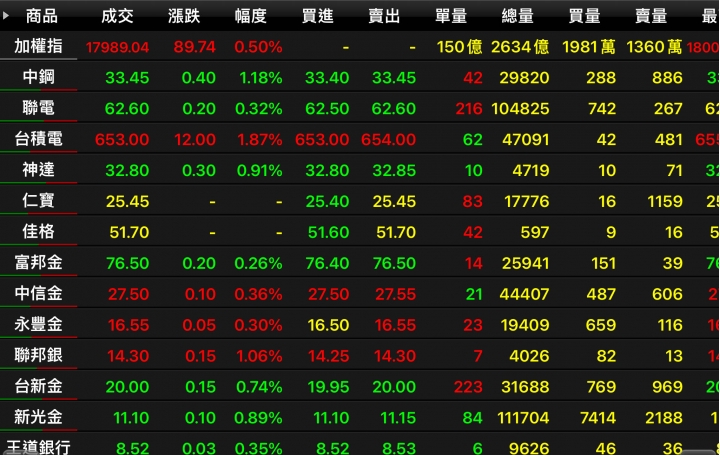Click the 單量 column header
Viewport: 720px width, 455px height.
coord(451,16)
